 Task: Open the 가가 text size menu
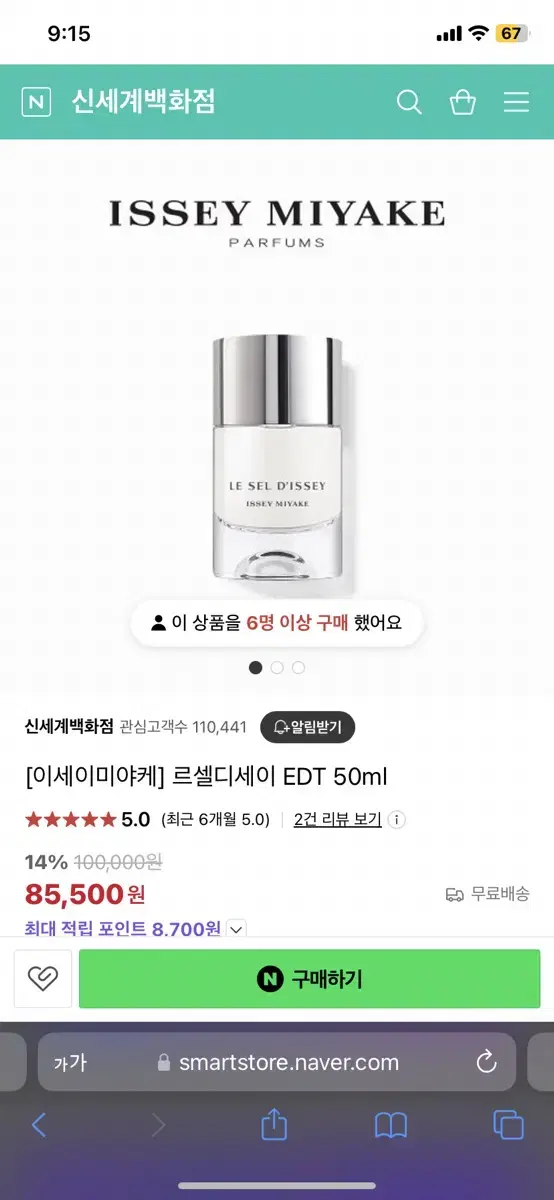(x=70, y=1062)
